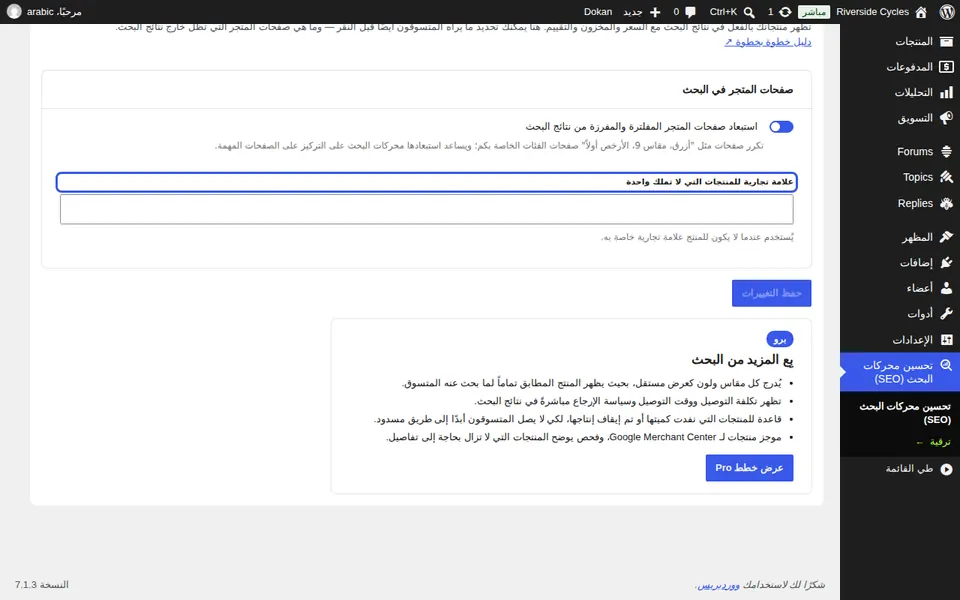This screenshot has height=600, width=960.
Task: Click the المنتجات products icon
Action: [947, 41]
